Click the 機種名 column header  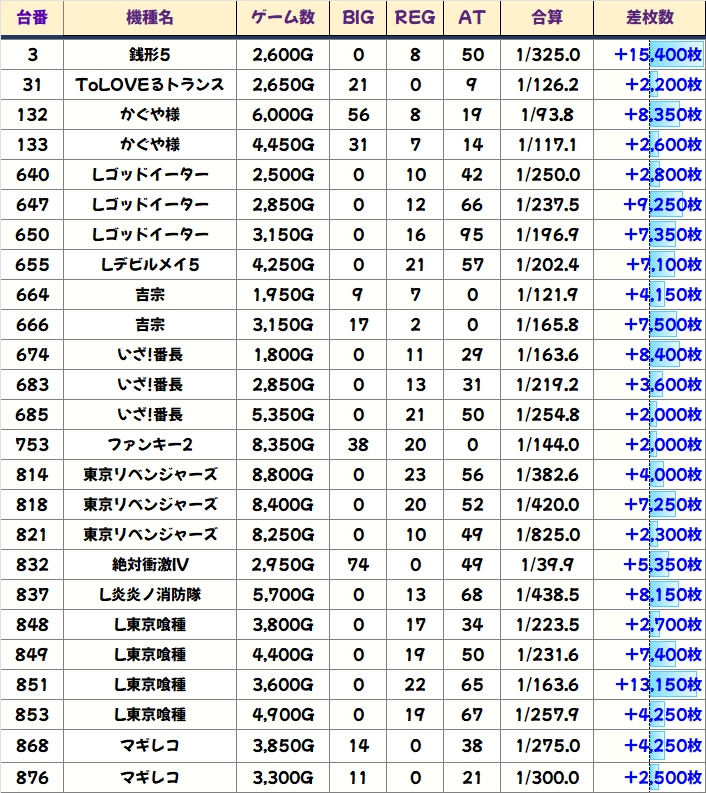click(150, 18)
